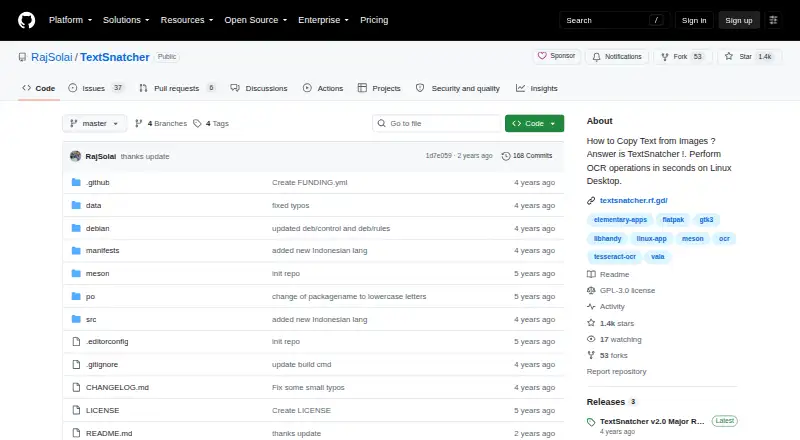Screen dimensions: 800x440
Task: Switch to the Issues tab
Action: coord(96,88)
